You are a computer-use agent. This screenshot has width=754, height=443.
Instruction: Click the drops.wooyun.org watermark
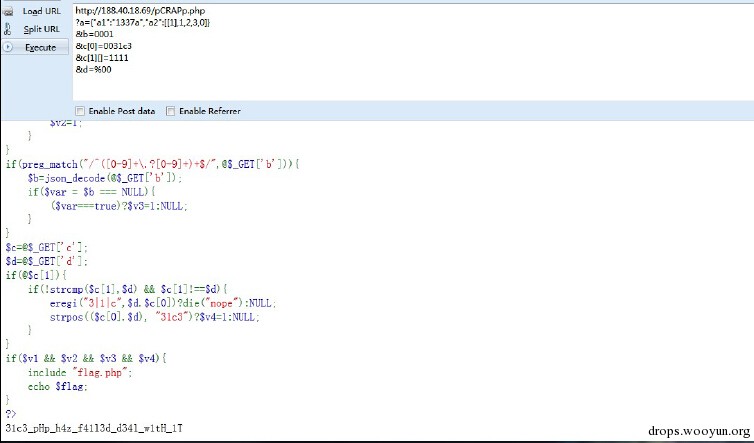coord(699,430)
